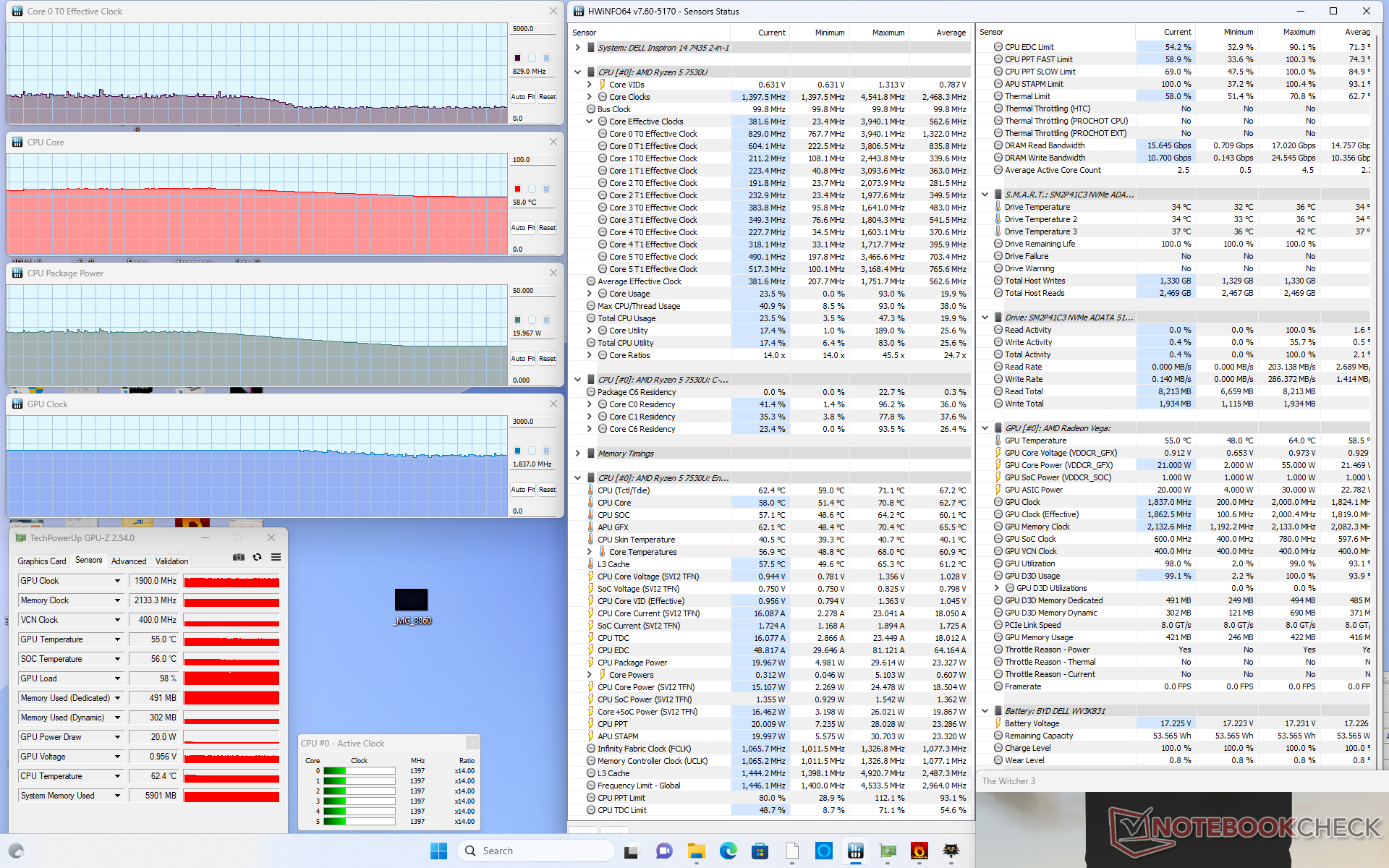
Task: Click the HWiNFO taskbar icon
Action: (x=855, y=851)
